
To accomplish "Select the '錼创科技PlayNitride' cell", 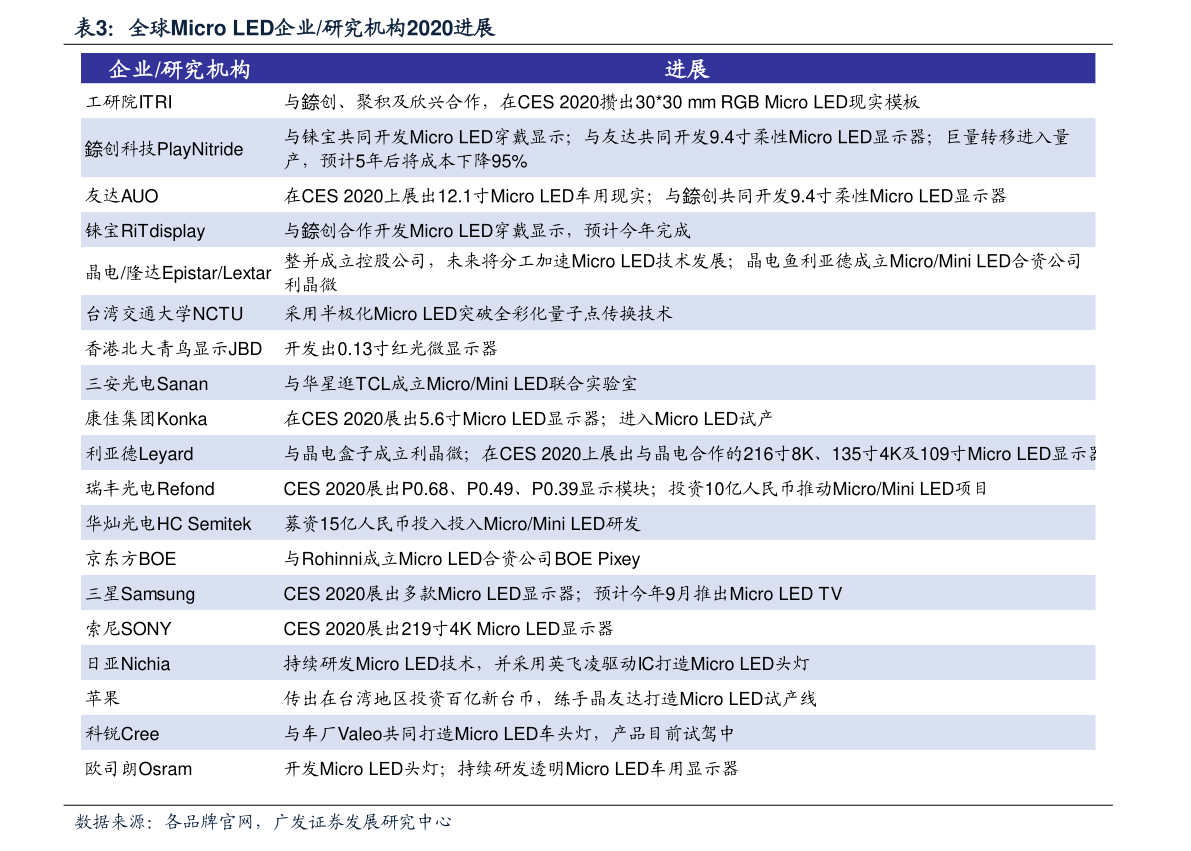I will [164, 149].
